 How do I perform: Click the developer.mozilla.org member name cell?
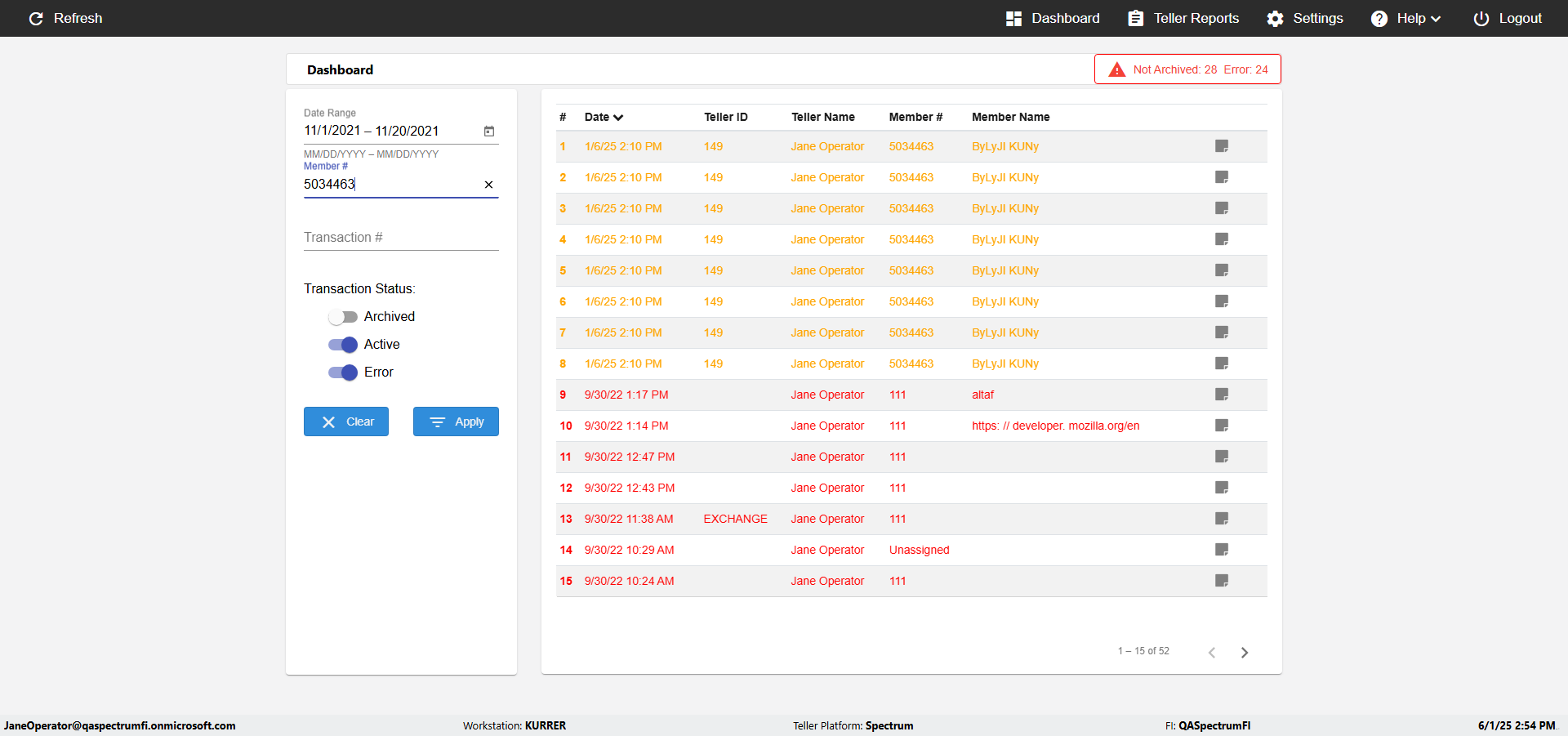click(1056, 426)
